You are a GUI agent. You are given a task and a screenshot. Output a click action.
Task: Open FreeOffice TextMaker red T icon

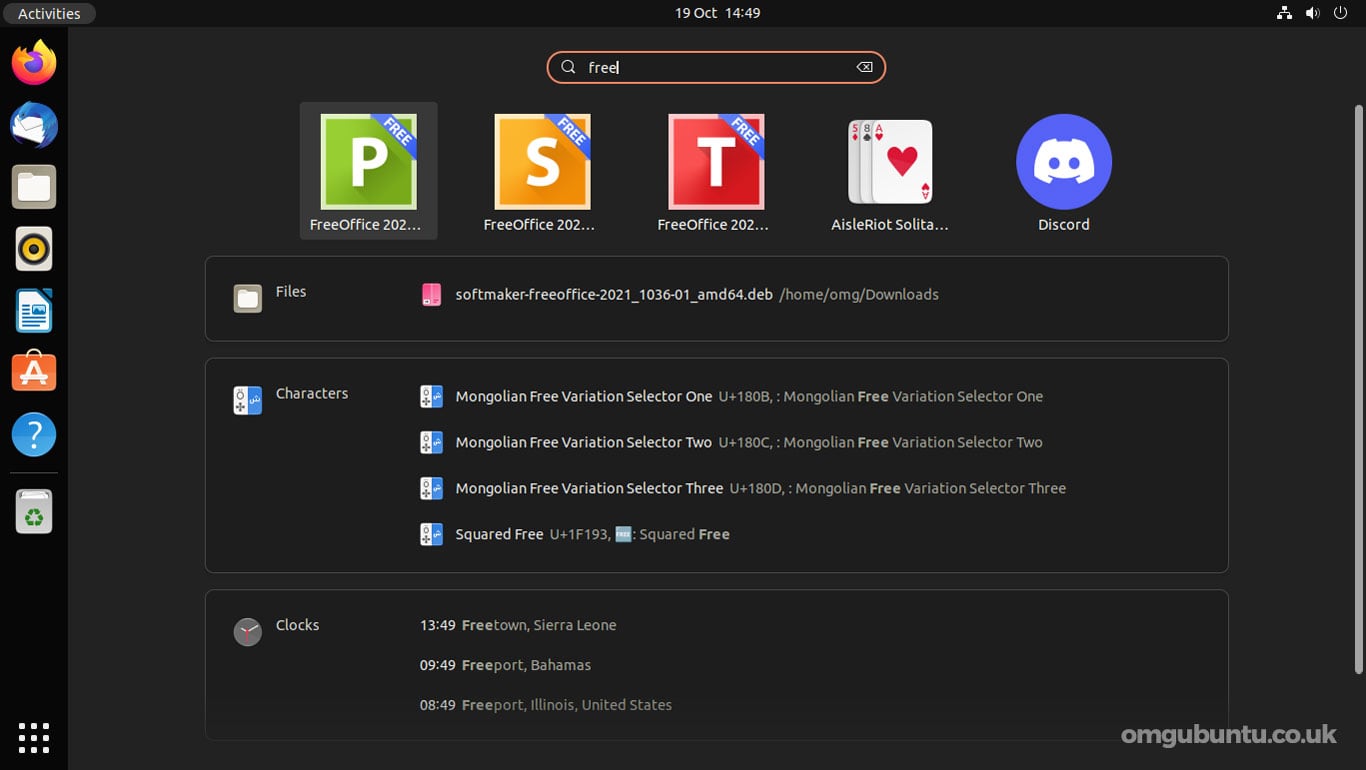click(x=716, y=171)
